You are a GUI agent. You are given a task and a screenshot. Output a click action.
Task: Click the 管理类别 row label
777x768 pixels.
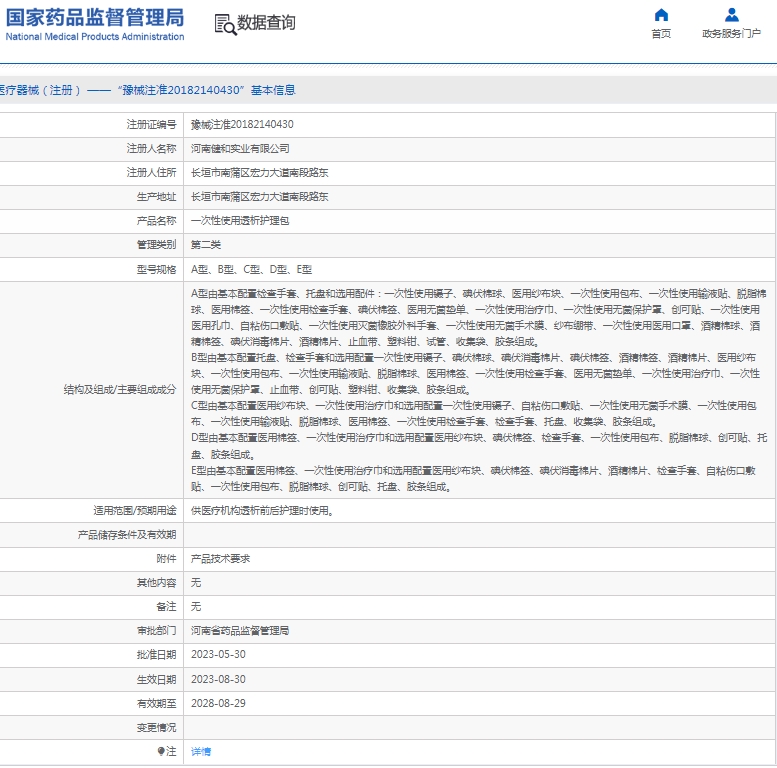tap(157, 245)
